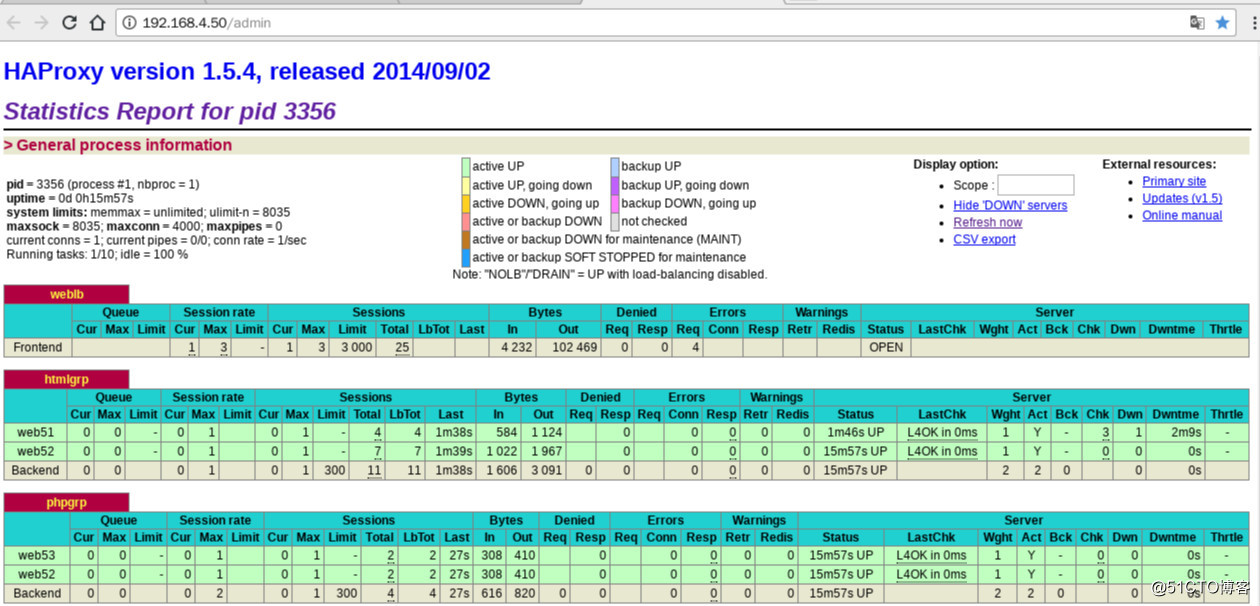Click the MAINT legend color swatch
This screenshot has width=1260, height=606.
pyautogui.click(x=465, y=239)
